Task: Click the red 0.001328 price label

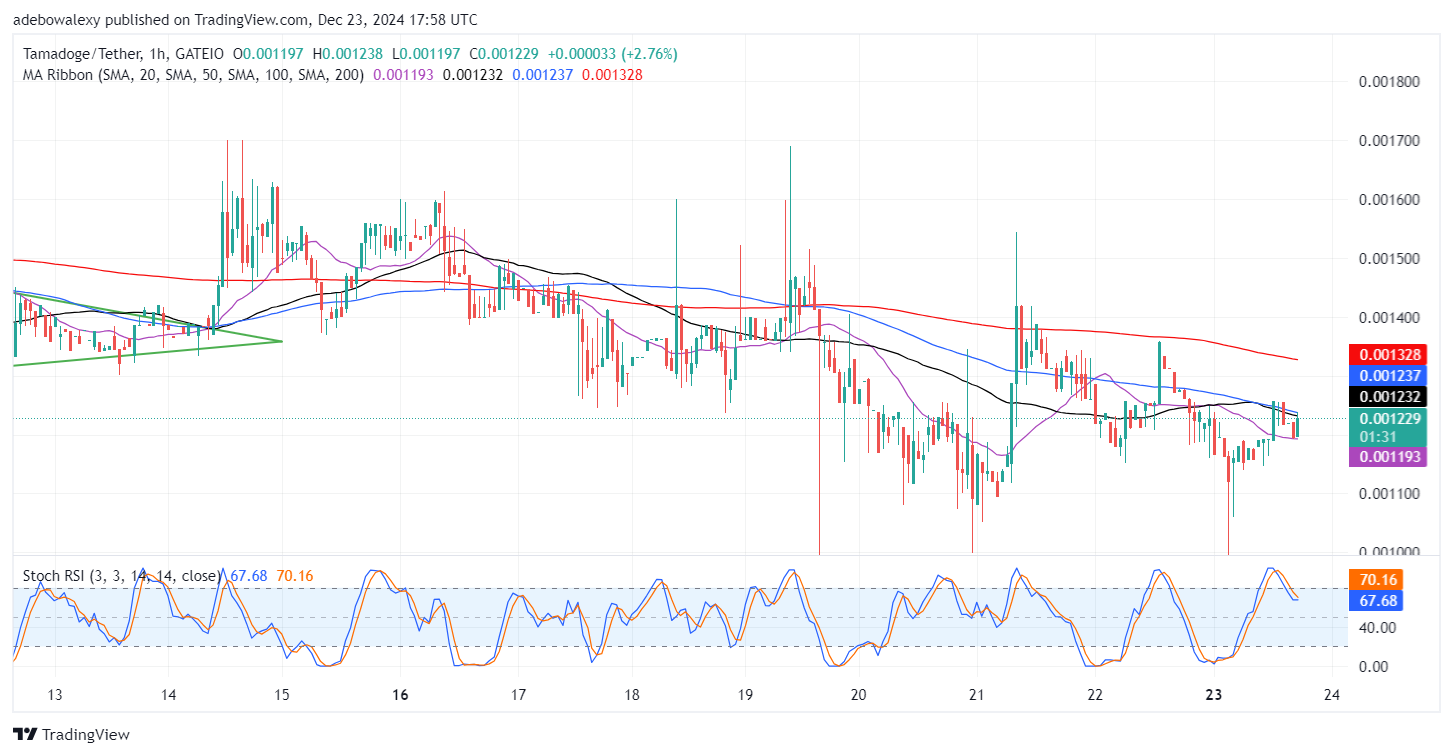Action: coord(1386,355)
